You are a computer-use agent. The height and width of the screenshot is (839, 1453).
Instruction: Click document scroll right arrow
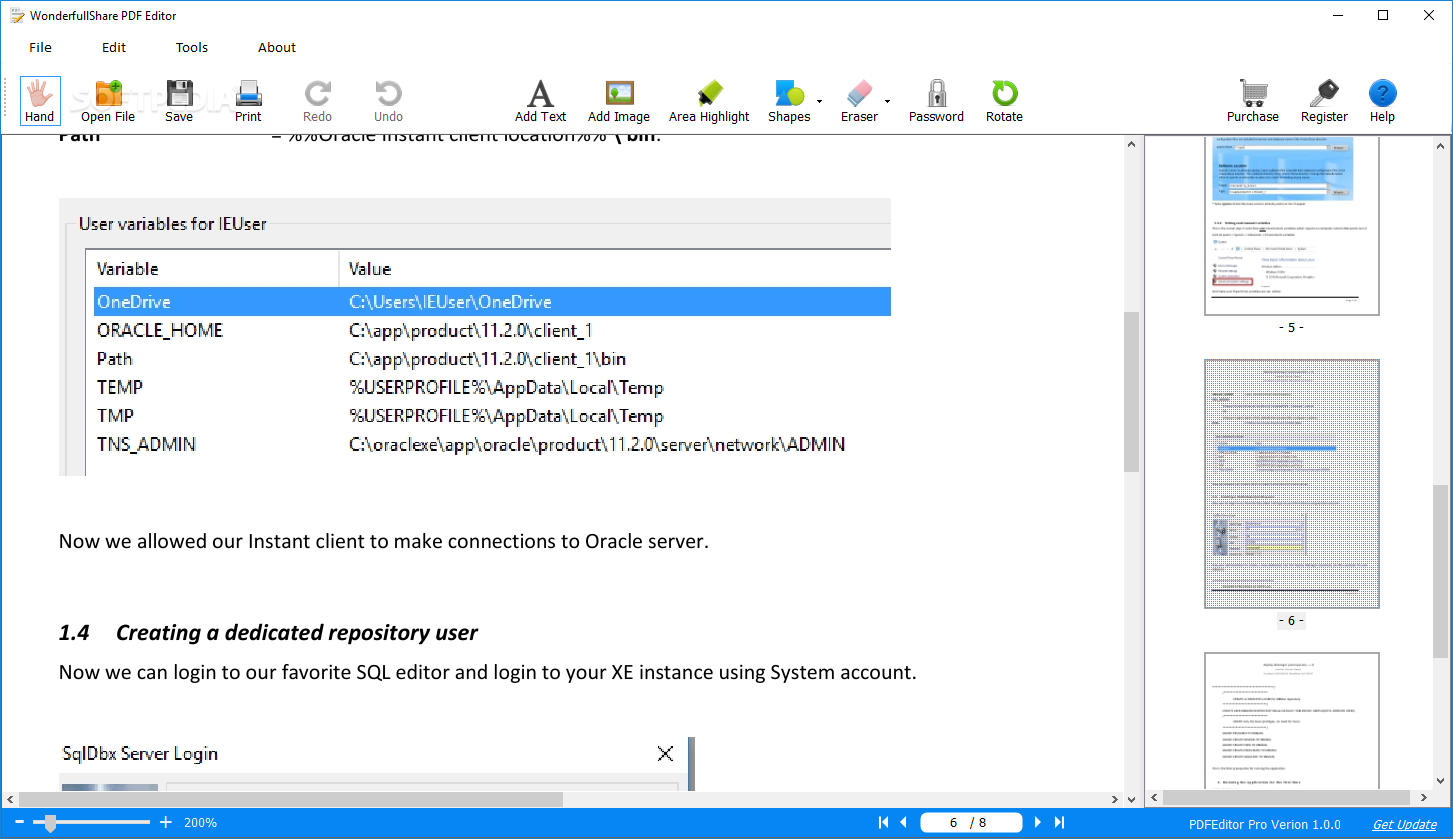1115,799
